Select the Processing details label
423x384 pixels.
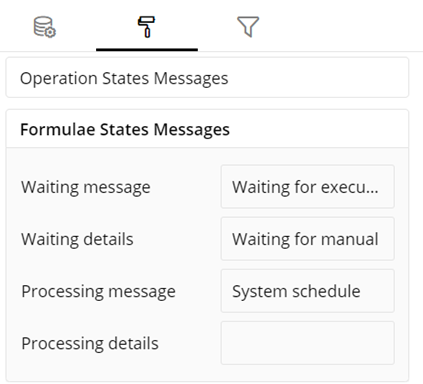tap(90, 343)
